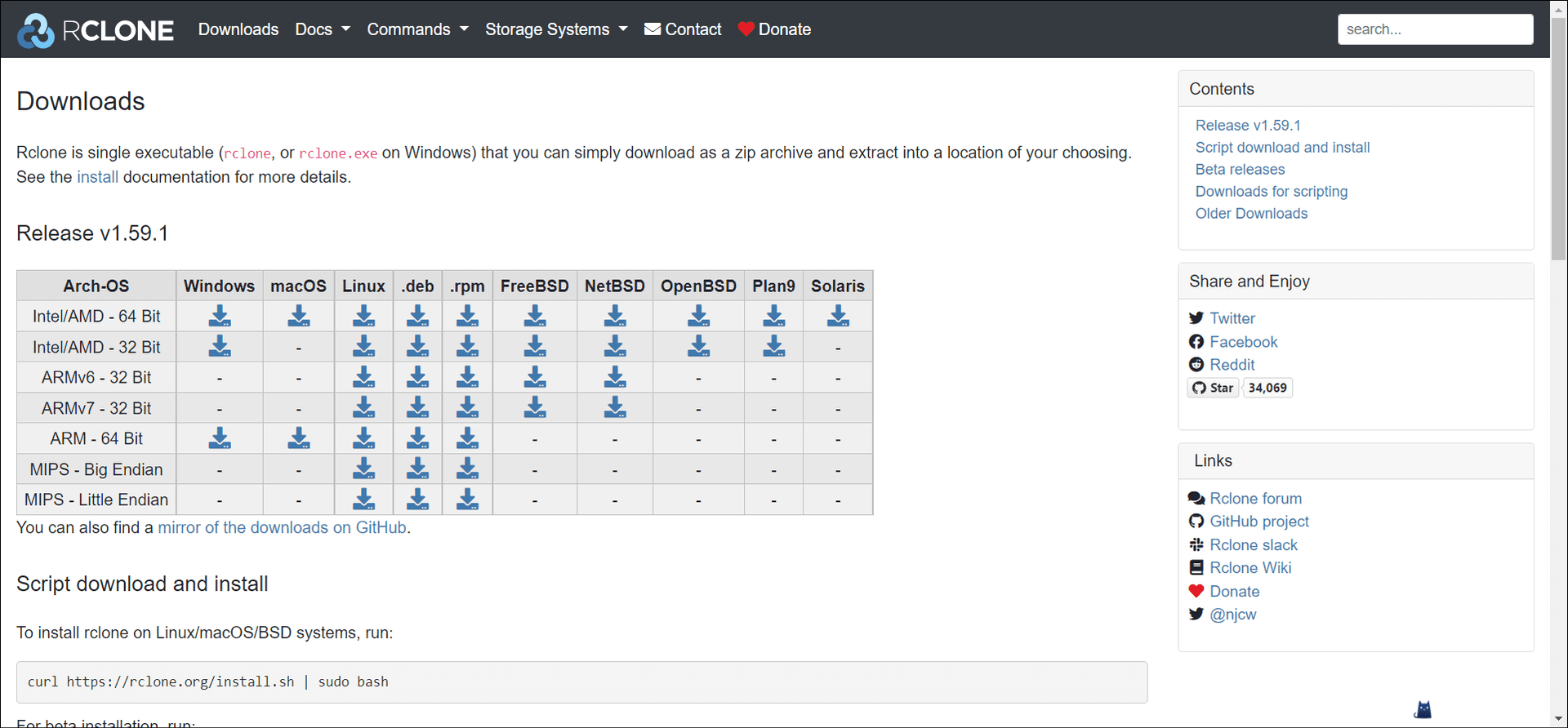Click the cat icon at page bottom

pyautogui.click(x=1423, y=709)
